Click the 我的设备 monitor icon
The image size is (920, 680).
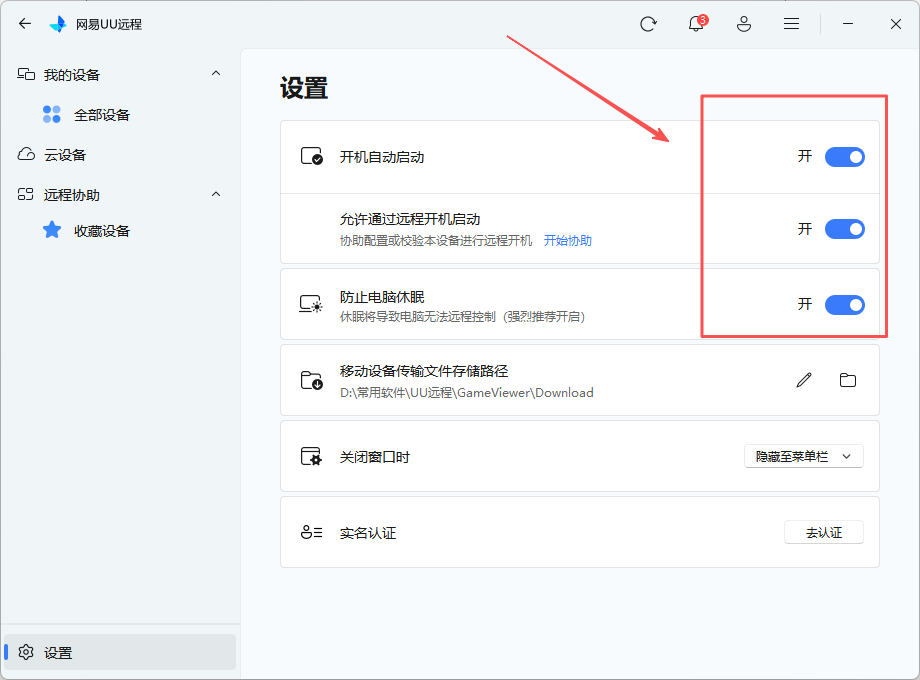[26, 74]
